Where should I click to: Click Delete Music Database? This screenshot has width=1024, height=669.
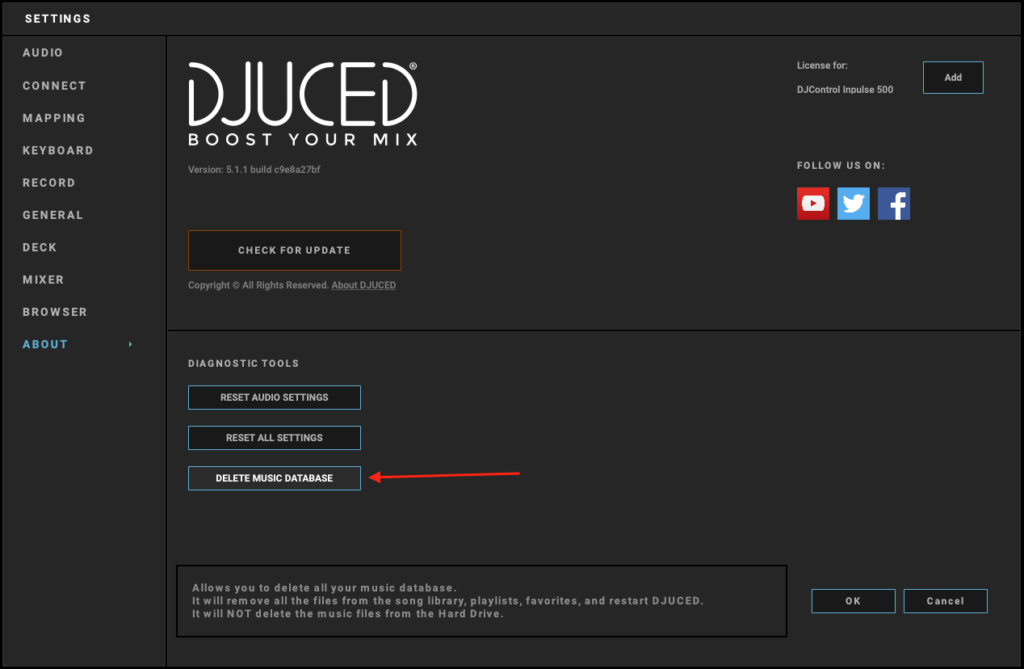(274, 479)
